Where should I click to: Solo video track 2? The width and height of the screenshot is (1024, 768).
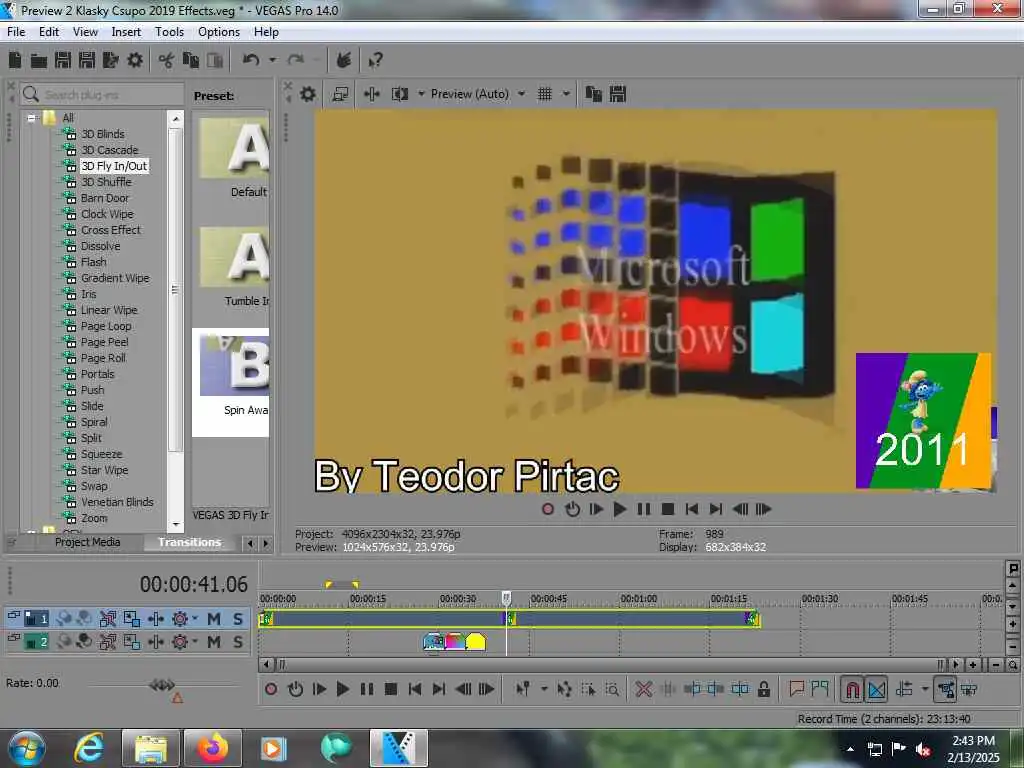238,642
